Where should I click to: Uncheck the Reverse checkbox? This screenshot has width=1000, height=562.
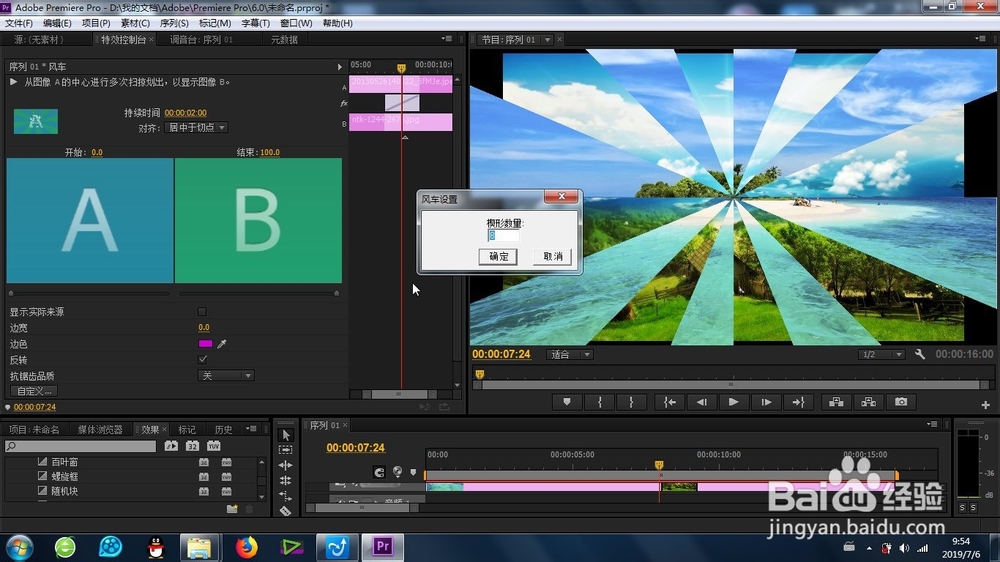point(202,360)
